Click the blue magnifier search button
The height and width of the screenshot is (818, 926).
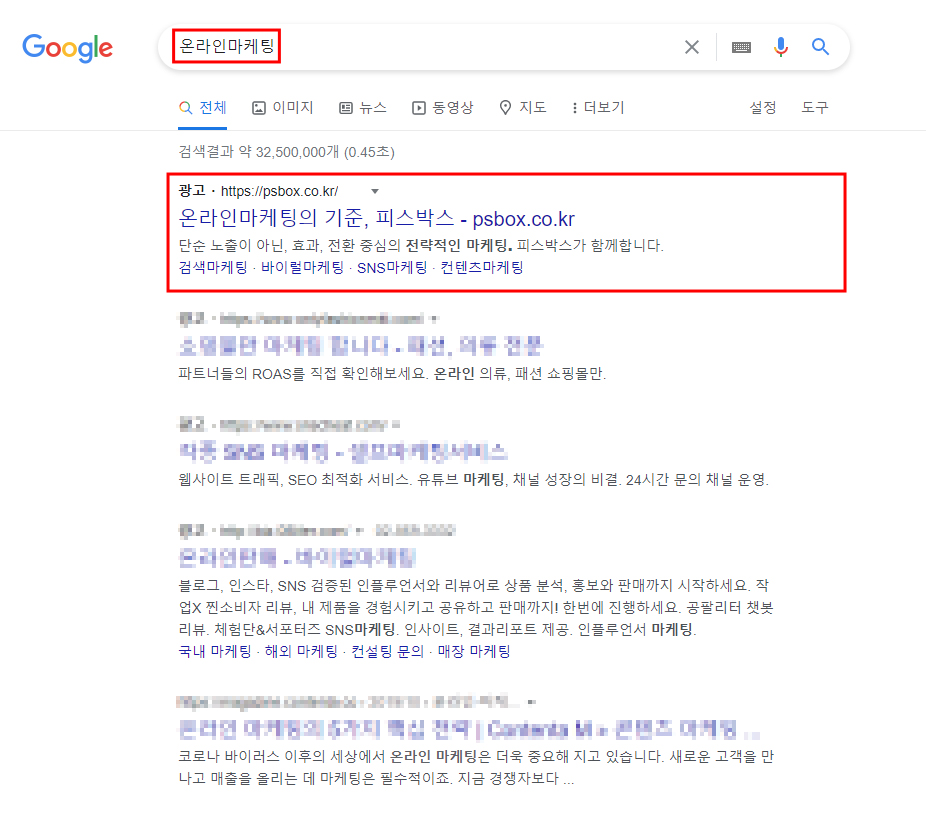coord(820,47)
